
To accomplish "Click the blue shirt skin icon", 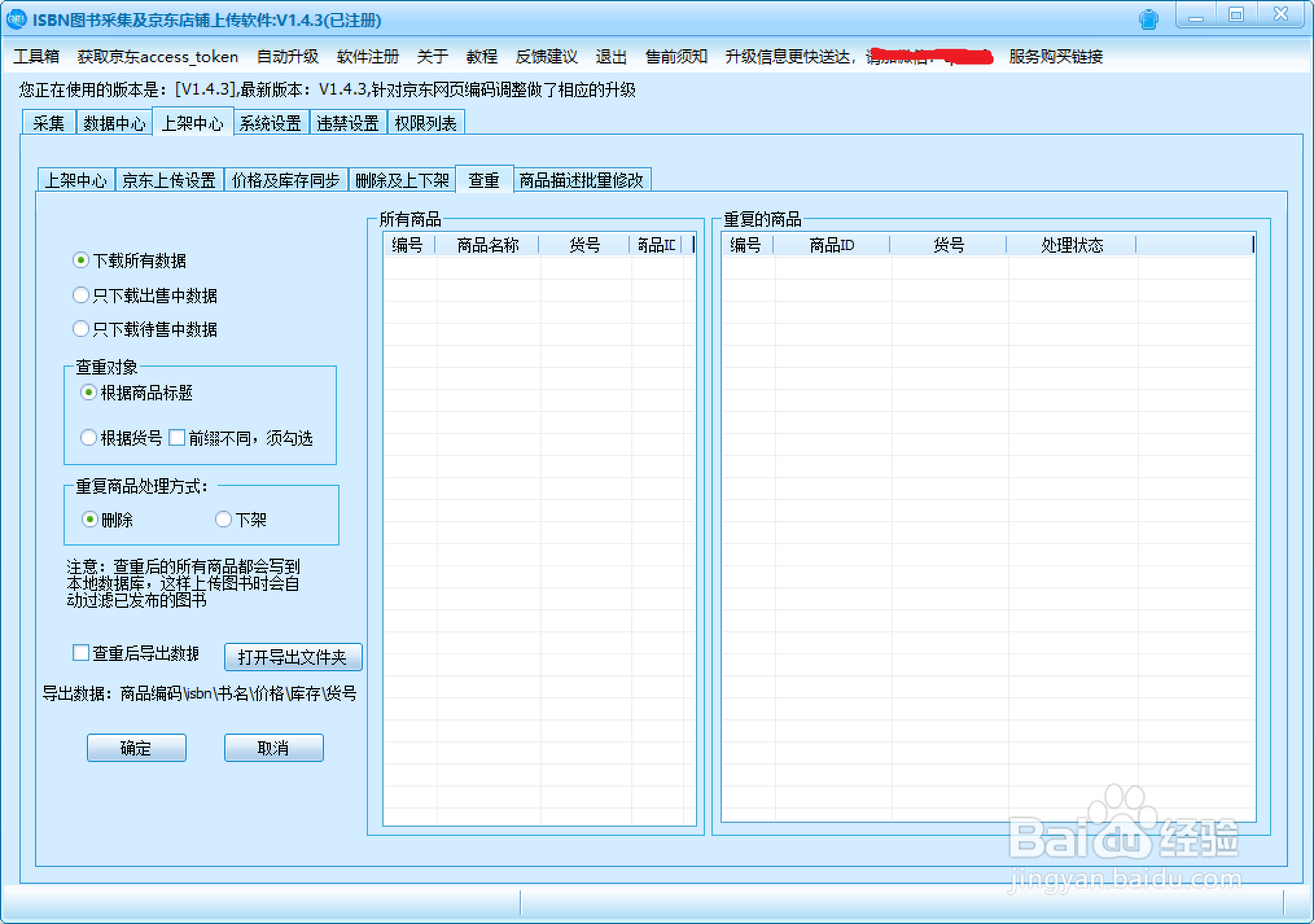I will 1148,19.
